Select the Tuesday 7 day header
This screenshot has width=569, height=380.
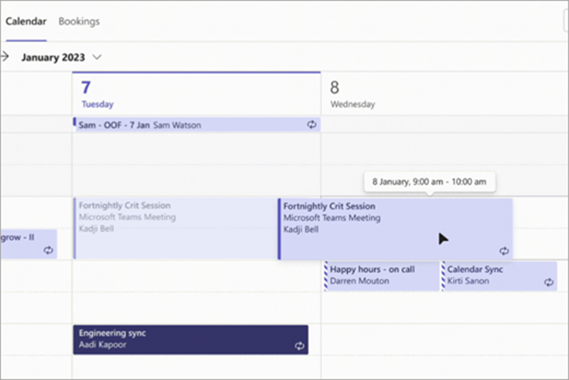pos(196,94)
